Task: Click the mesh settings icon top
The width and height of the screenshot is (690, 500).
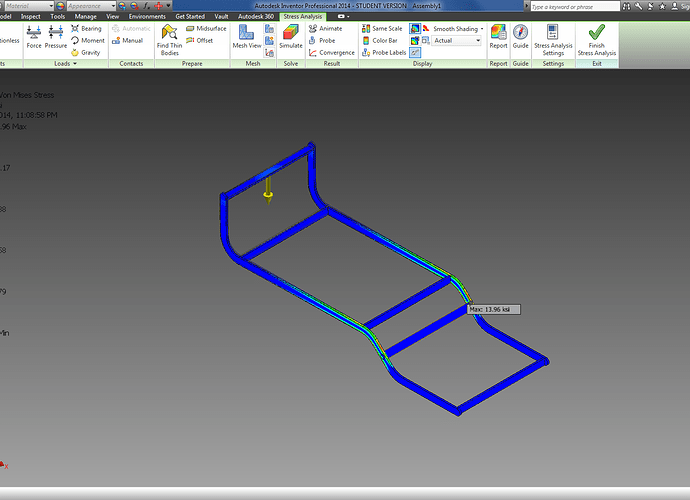Action: click(x=269, y=29)
